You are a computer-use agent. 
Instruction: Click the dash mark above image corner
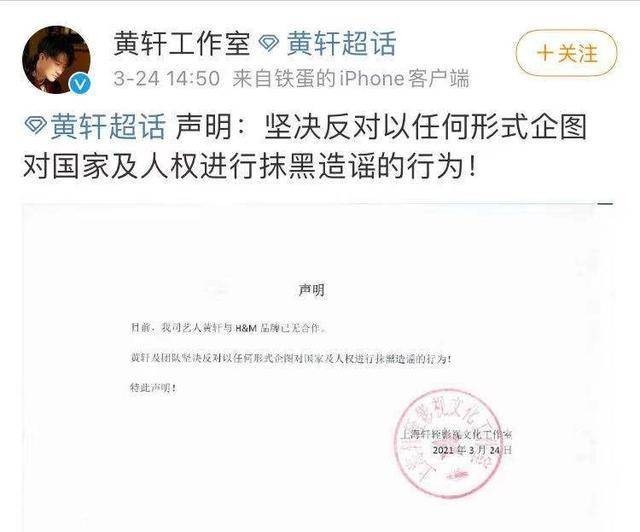[x=606, y=203]
